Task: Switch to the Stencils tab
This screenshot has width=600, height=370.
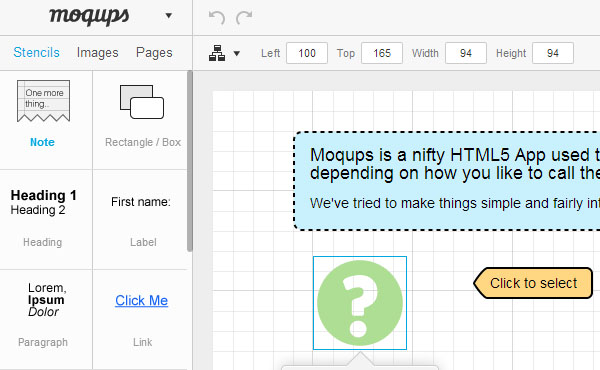Action: 36,52
